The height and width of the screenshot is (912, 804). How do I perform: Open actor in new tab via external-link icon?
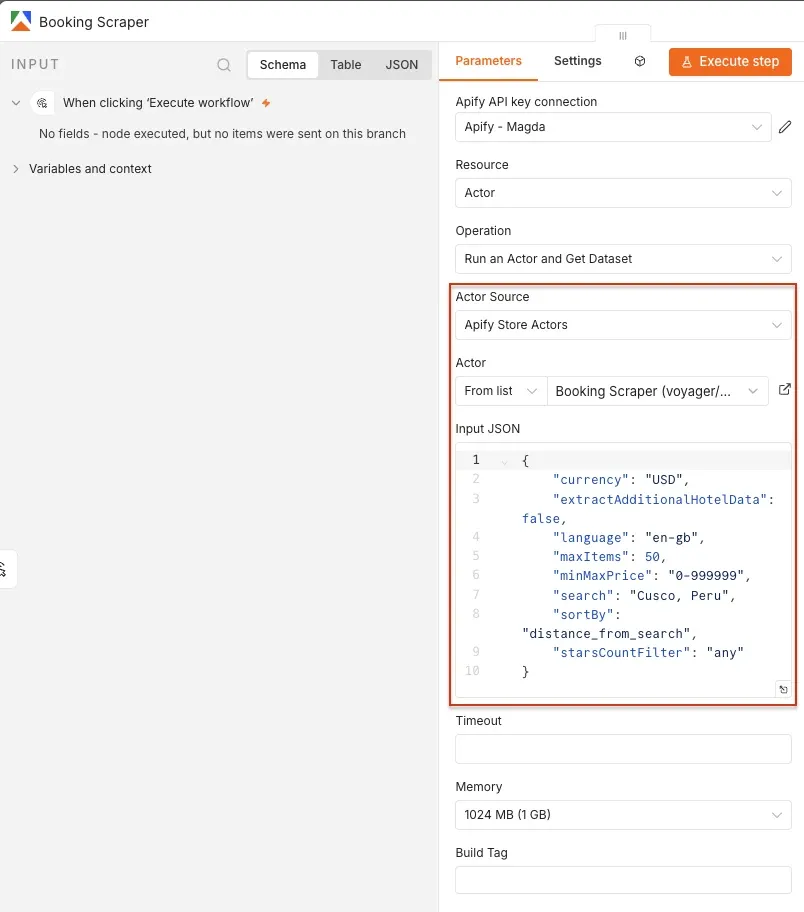pos(785,390)
